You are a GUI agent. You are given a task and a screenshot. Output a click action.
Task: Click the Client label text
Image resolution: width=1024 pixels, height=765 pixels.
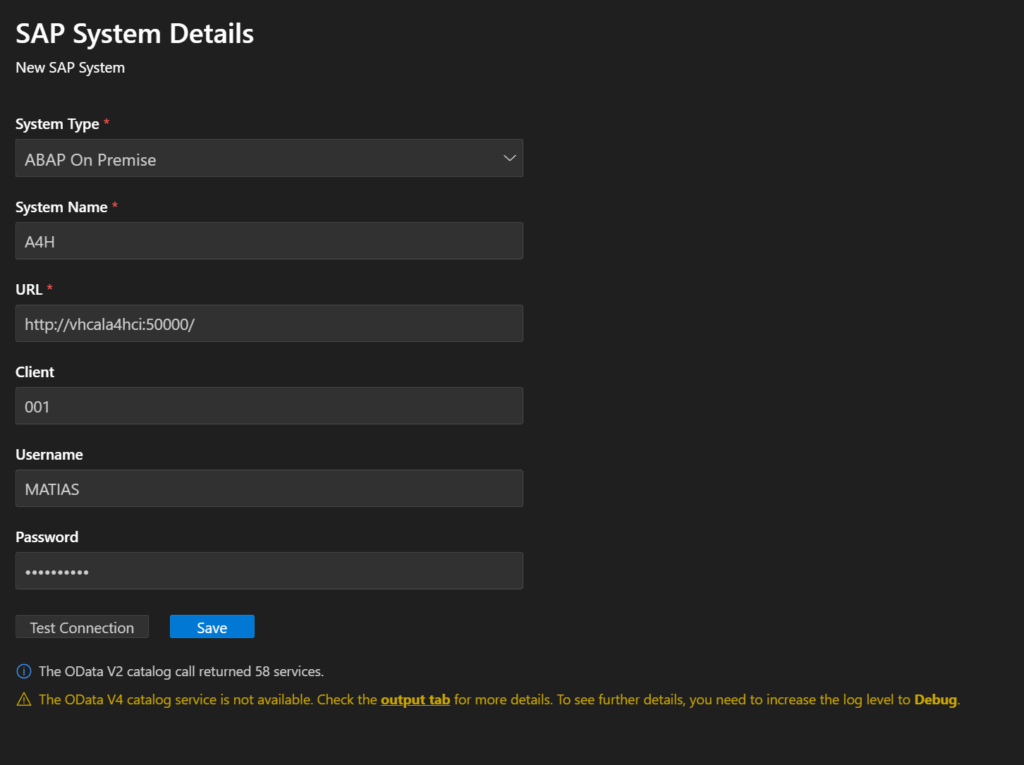35,372
